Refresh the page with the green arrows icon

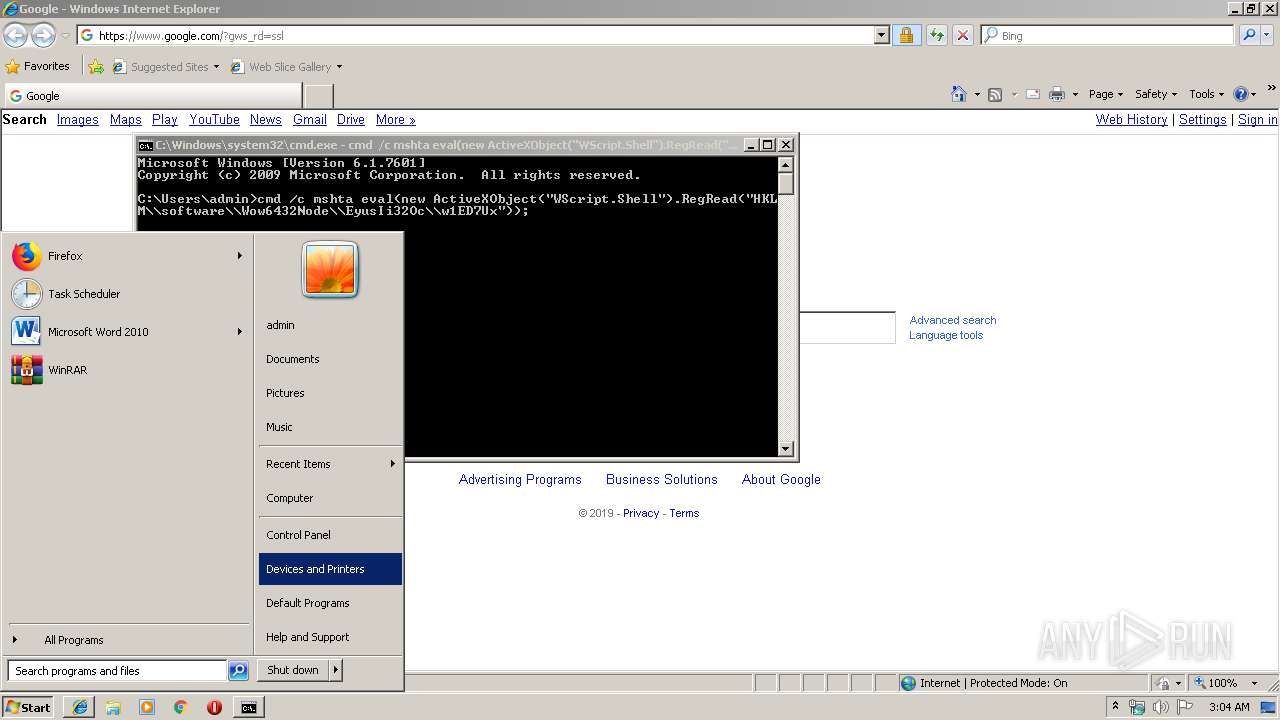click(936, 36)
